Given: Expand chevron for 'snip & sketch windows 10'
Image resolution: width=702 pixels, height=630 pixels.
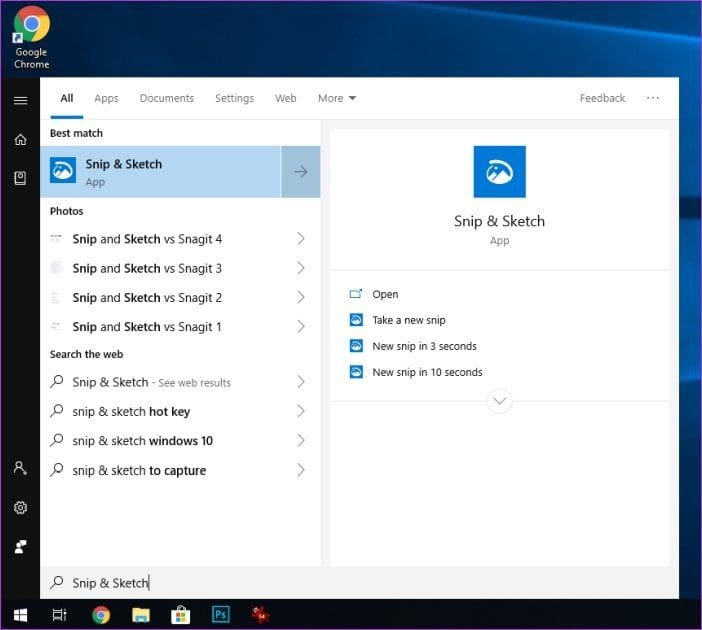Looking at the screenshot, I should pos(301,441).
